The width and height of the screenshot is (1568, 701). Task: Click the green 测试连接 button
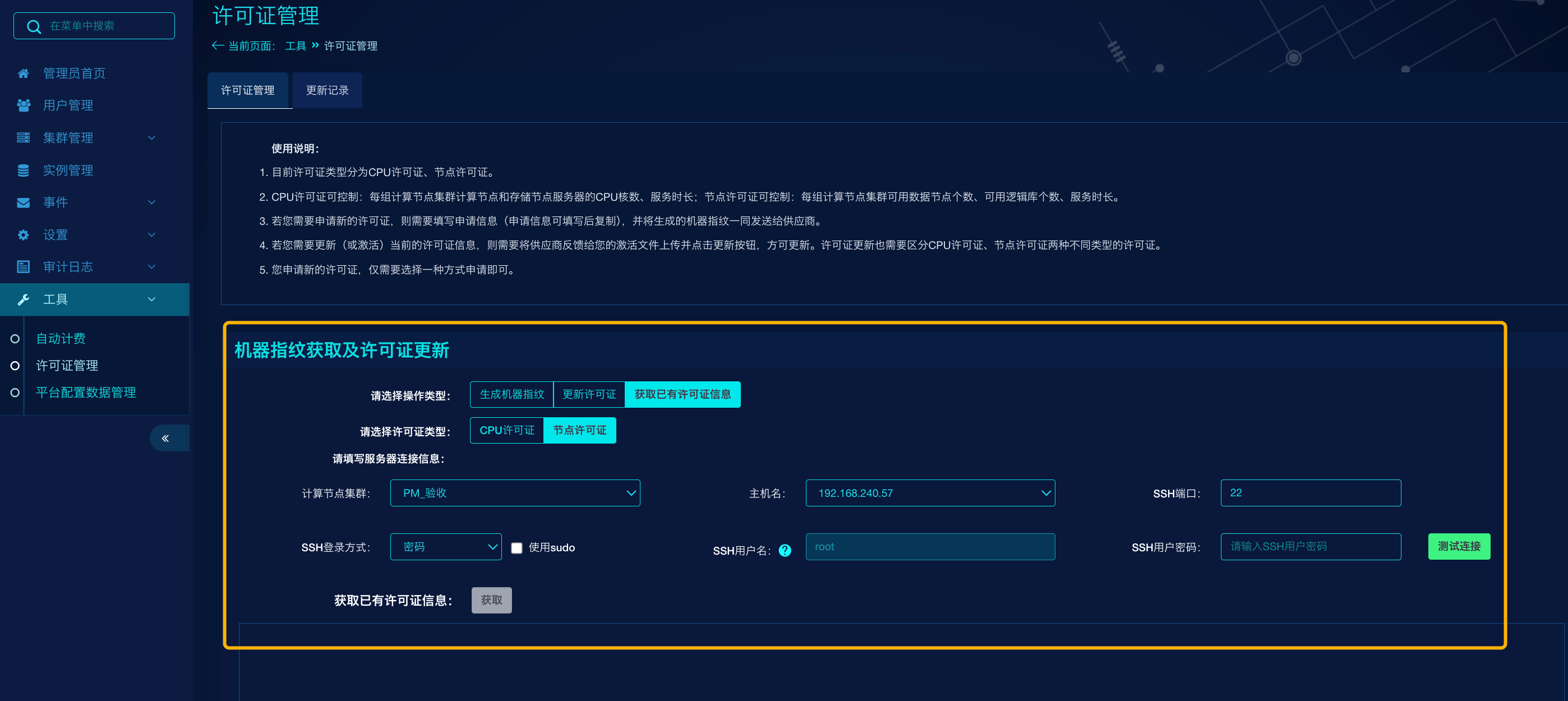pyautogui.click(x=1459, y=546)
